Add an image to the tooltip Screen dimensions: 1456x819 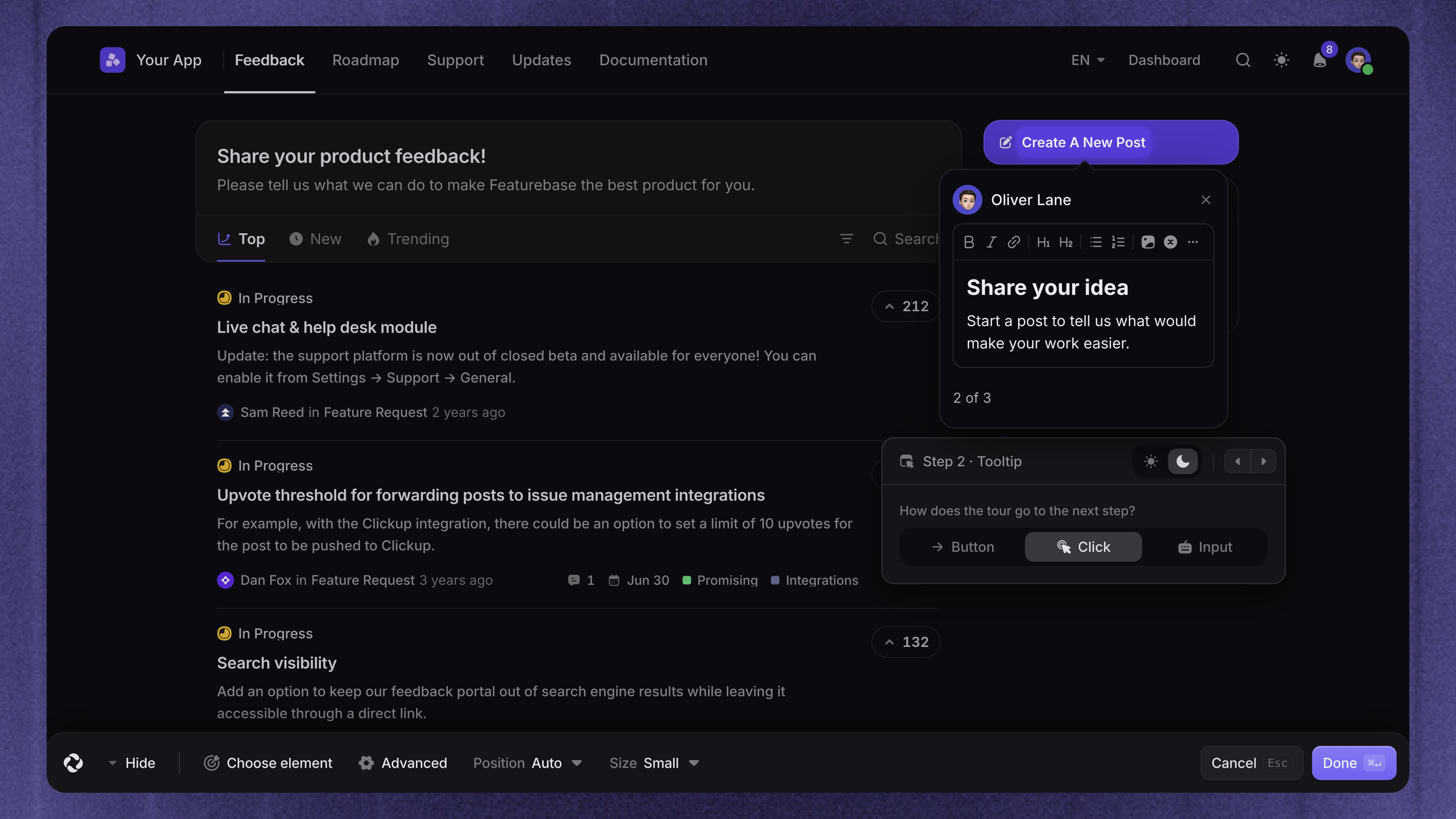[1148, 242]
